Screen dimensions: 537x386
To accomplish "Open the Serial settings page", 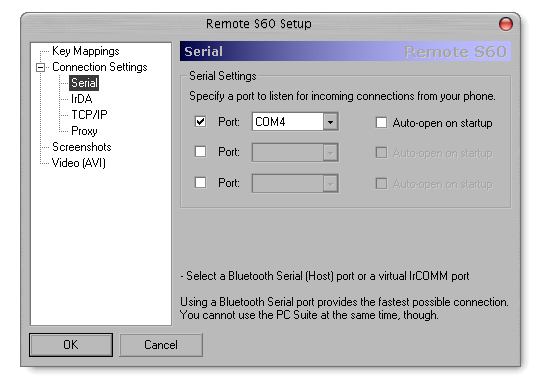I will [x=84, y=83].
